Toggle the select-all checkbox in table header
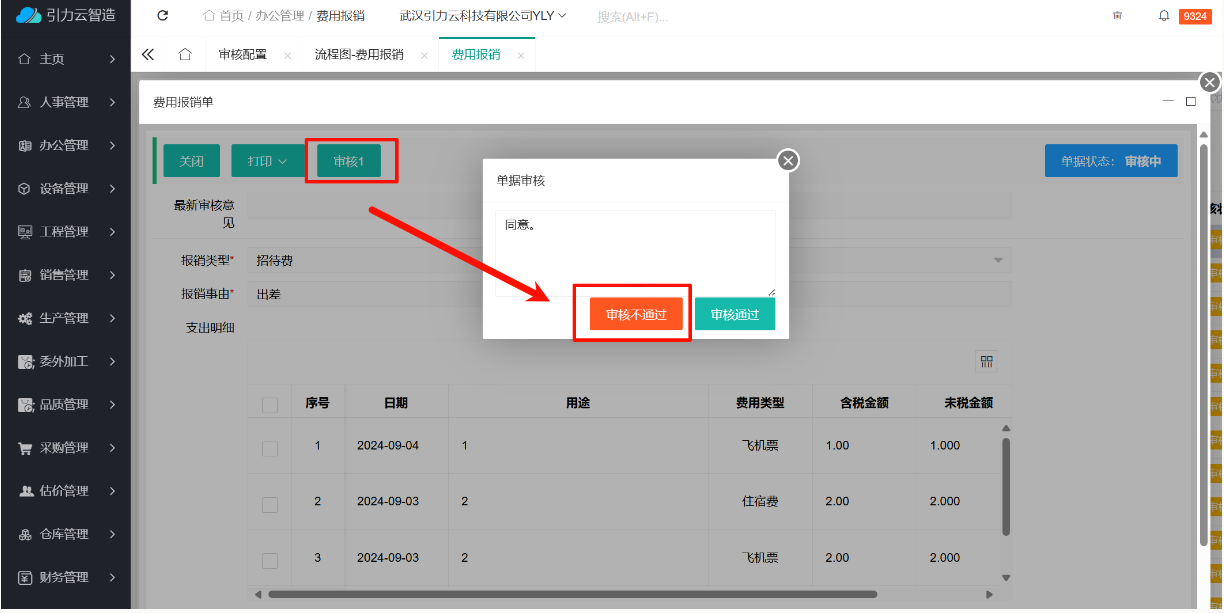Image resolution: width=1224 pixels, height=613 pixels. tap(270, 404)
